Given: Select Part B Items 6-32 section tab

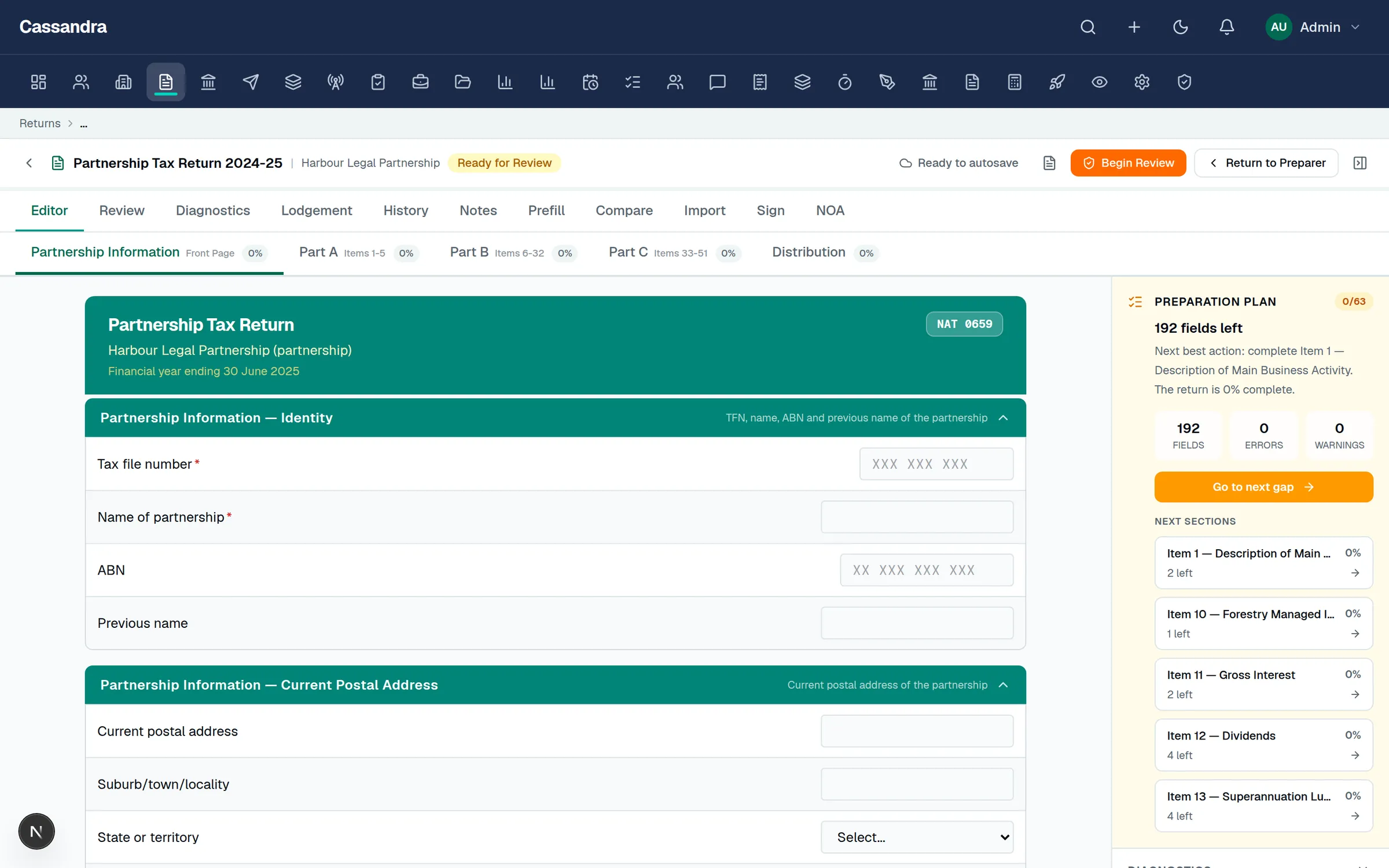Looking at the screenshot, I should 514,253.
